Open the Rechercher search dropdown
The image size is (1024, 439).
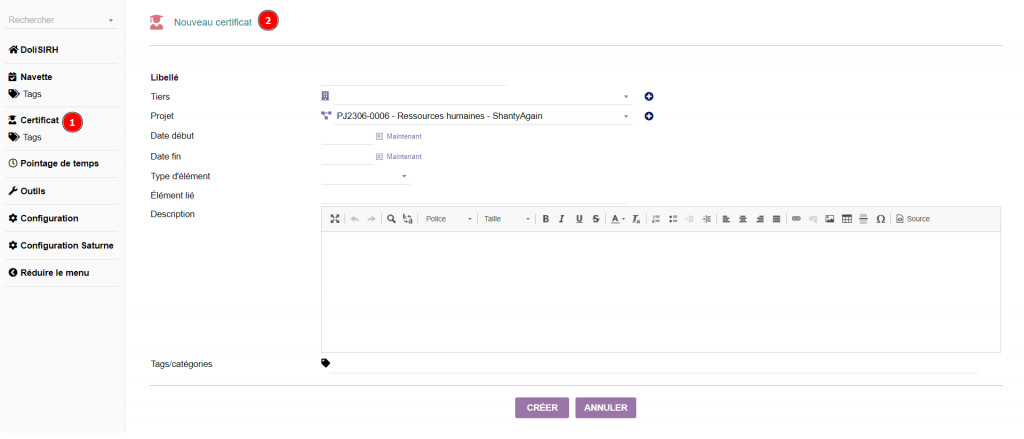point(61,20)
